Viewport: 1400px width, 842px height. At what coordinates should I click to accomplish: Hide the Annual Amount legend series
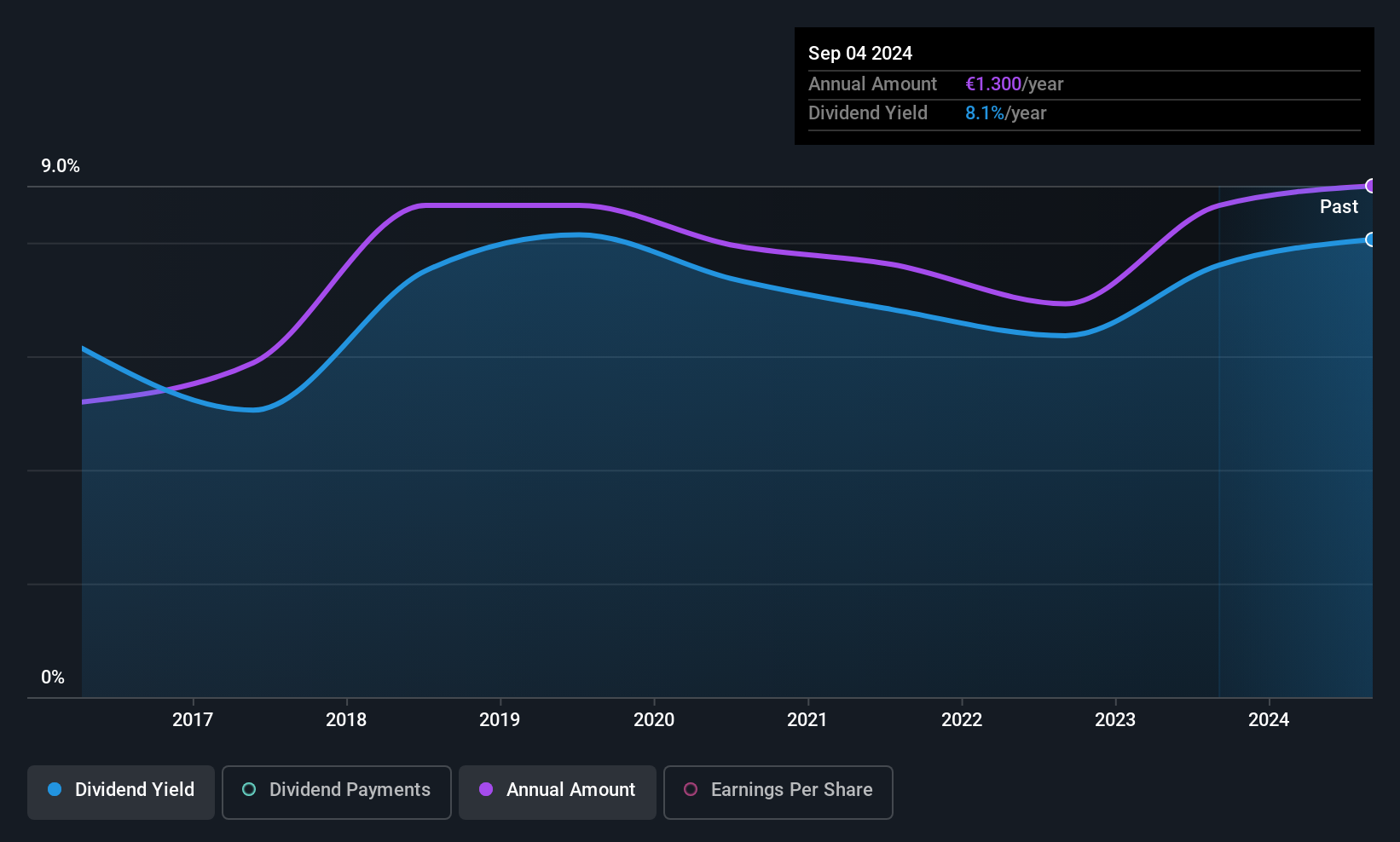[558, 791]
